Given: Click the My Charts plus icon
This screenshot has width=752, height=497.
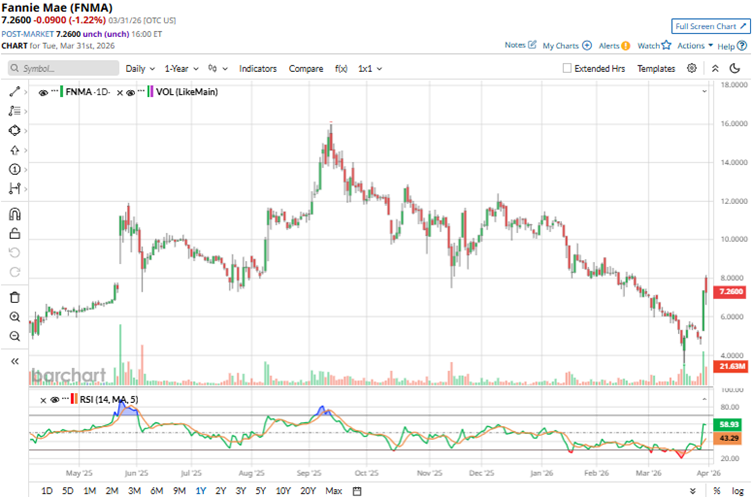Looking at the screenshot, I should [587, 46].
